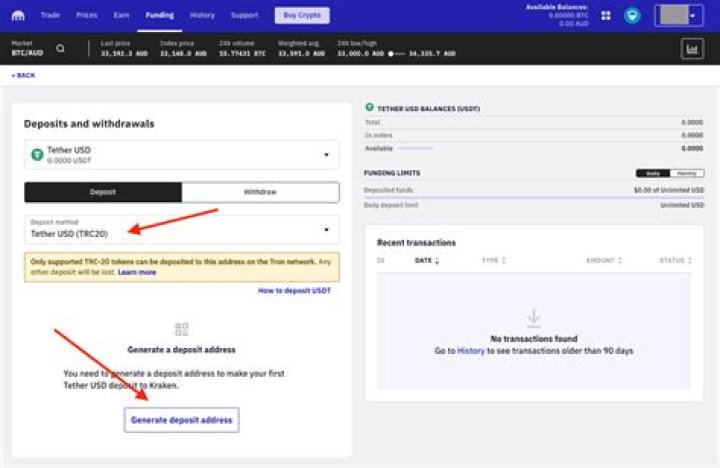This screenshot has height=468, width=720.
Task: Click the download arrow in empty transactions
Action: 533,318
